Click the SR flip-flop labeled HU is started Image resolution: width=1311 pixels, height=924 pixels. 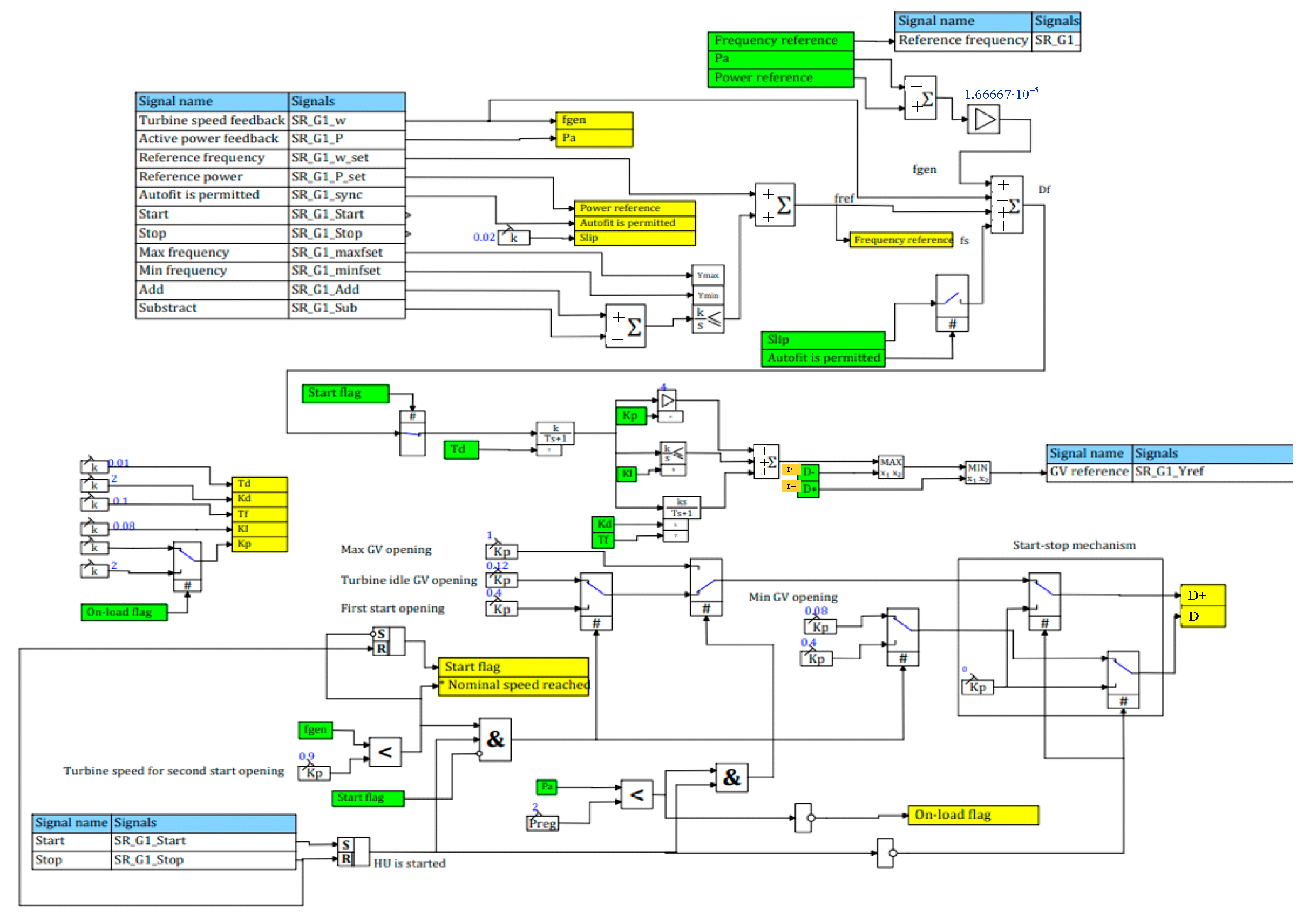pos(353,851)
